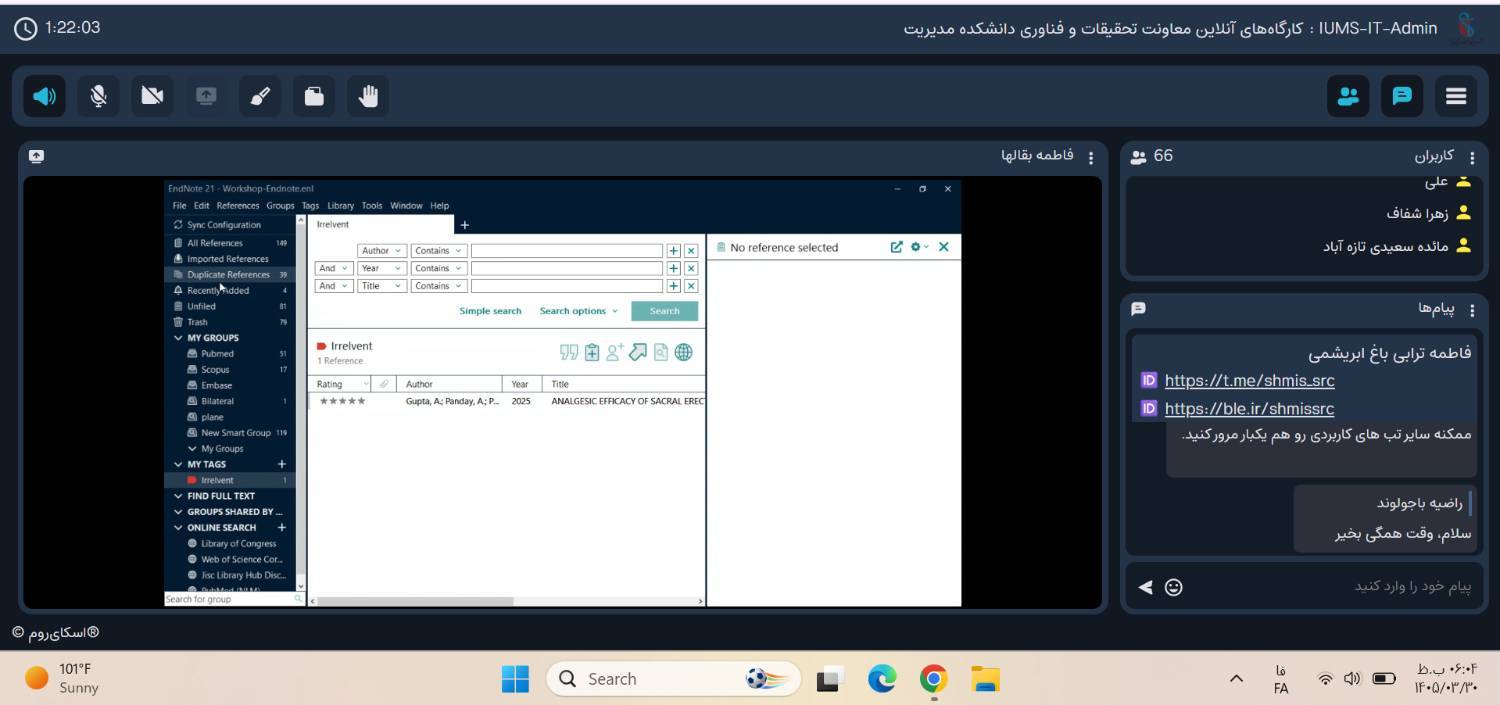This screenshot has height=705, width=1500.
Task: Add search row after Author row
Action: click(x=674, y=251)
